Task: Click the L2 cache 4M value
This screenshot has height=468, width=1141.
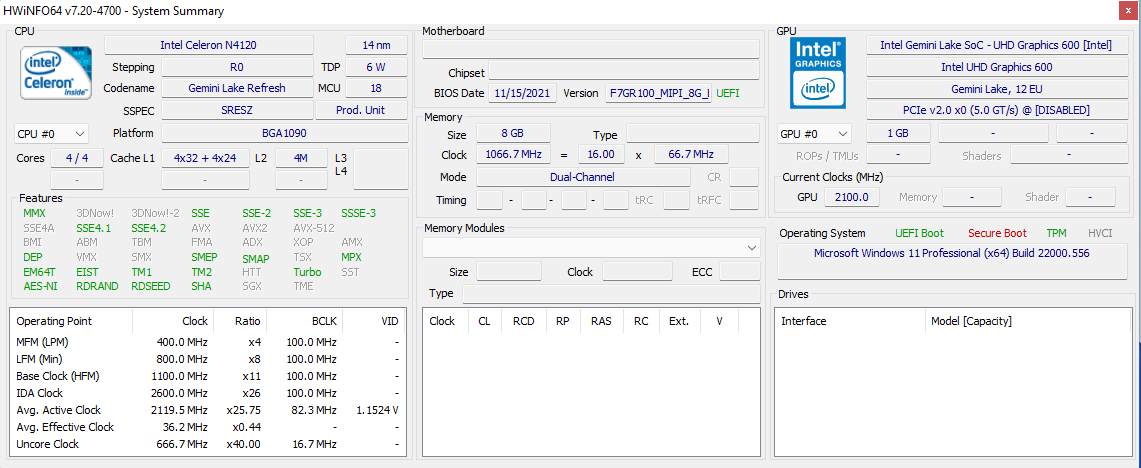Action: point(301,158)
